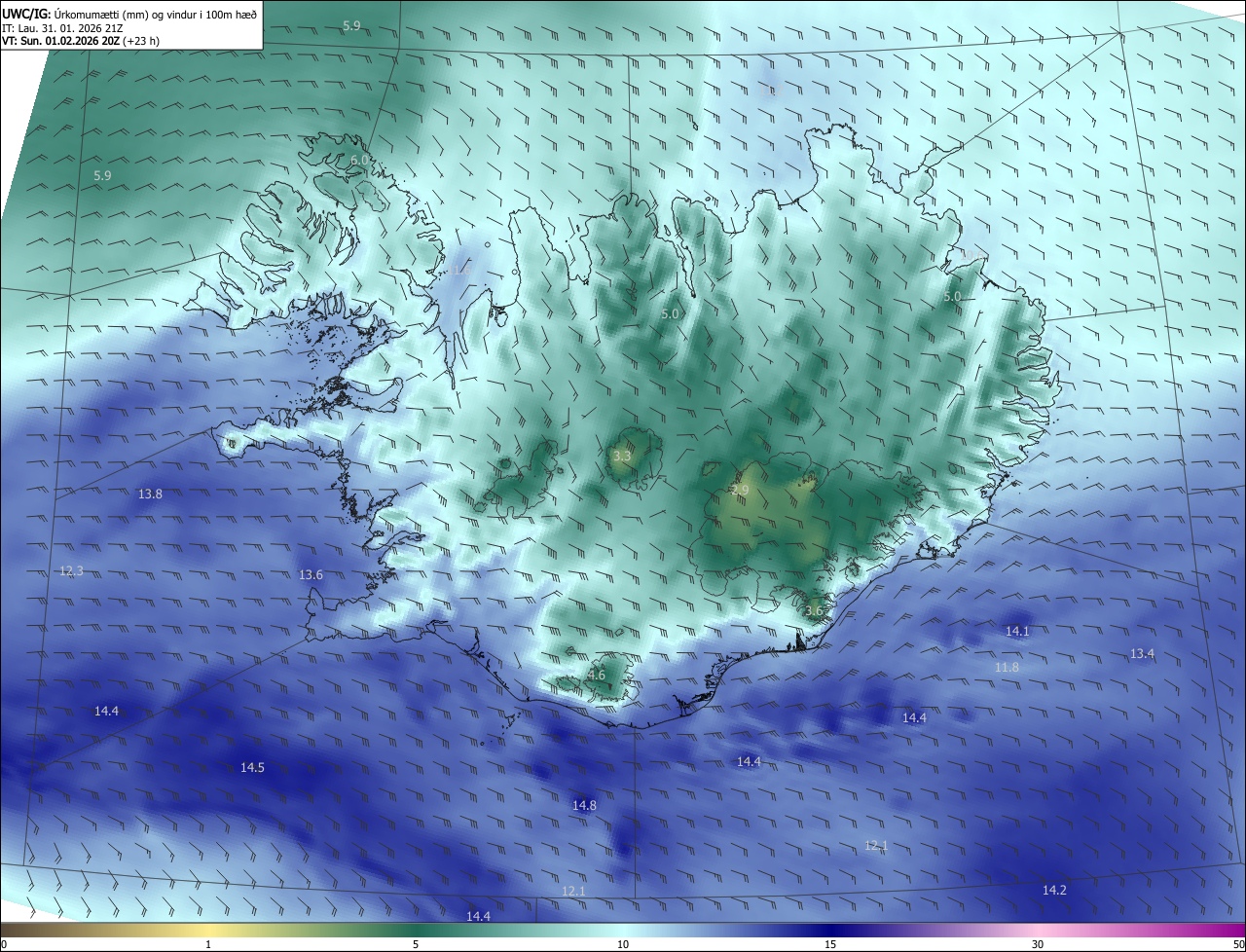Click the "15" tick on the color scale
This screenshot has height=952, width=1246.
coord(830,944)
